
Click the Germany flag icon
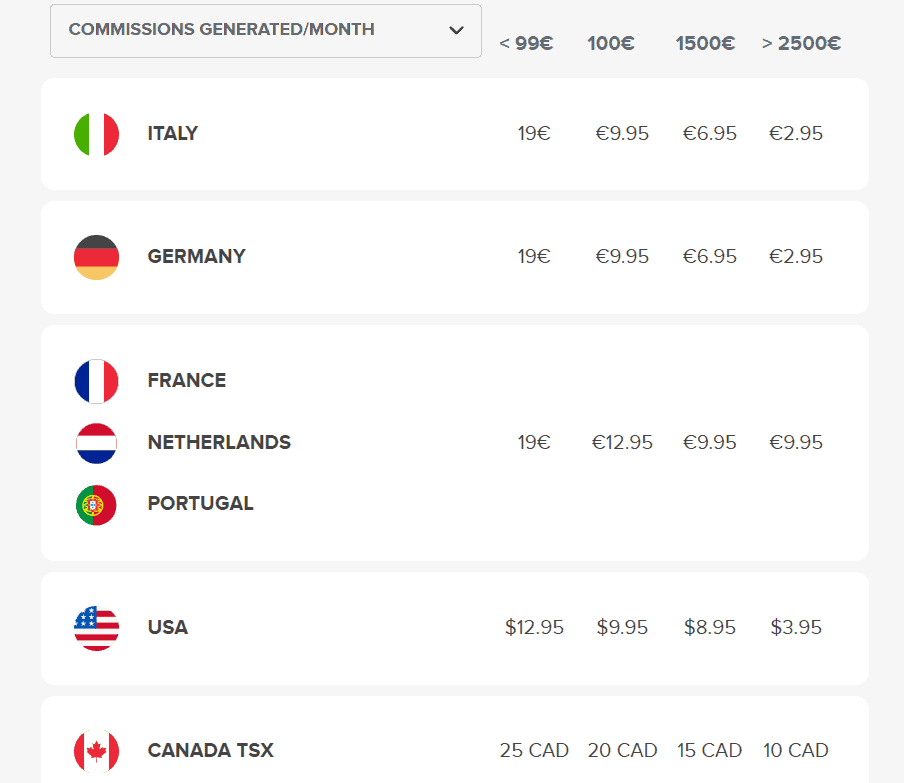click(96, 257)
